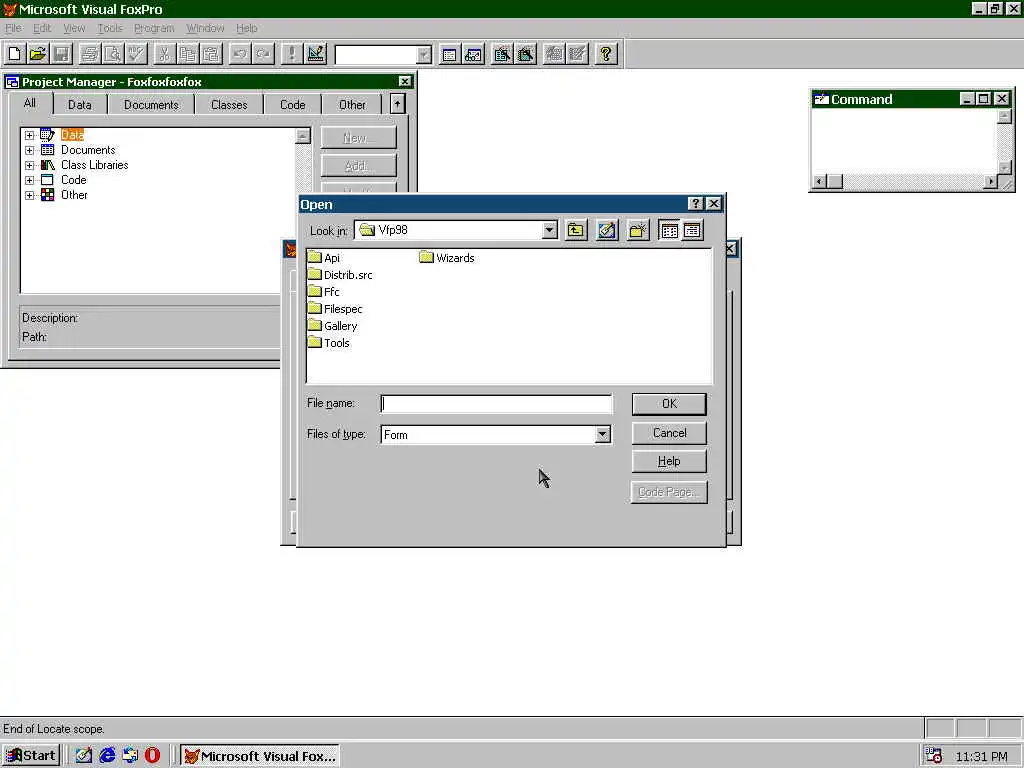Open the Edit menu
Image resolution: width=1024 pixels, height=768 pixels.
click(x=42, y=28)
